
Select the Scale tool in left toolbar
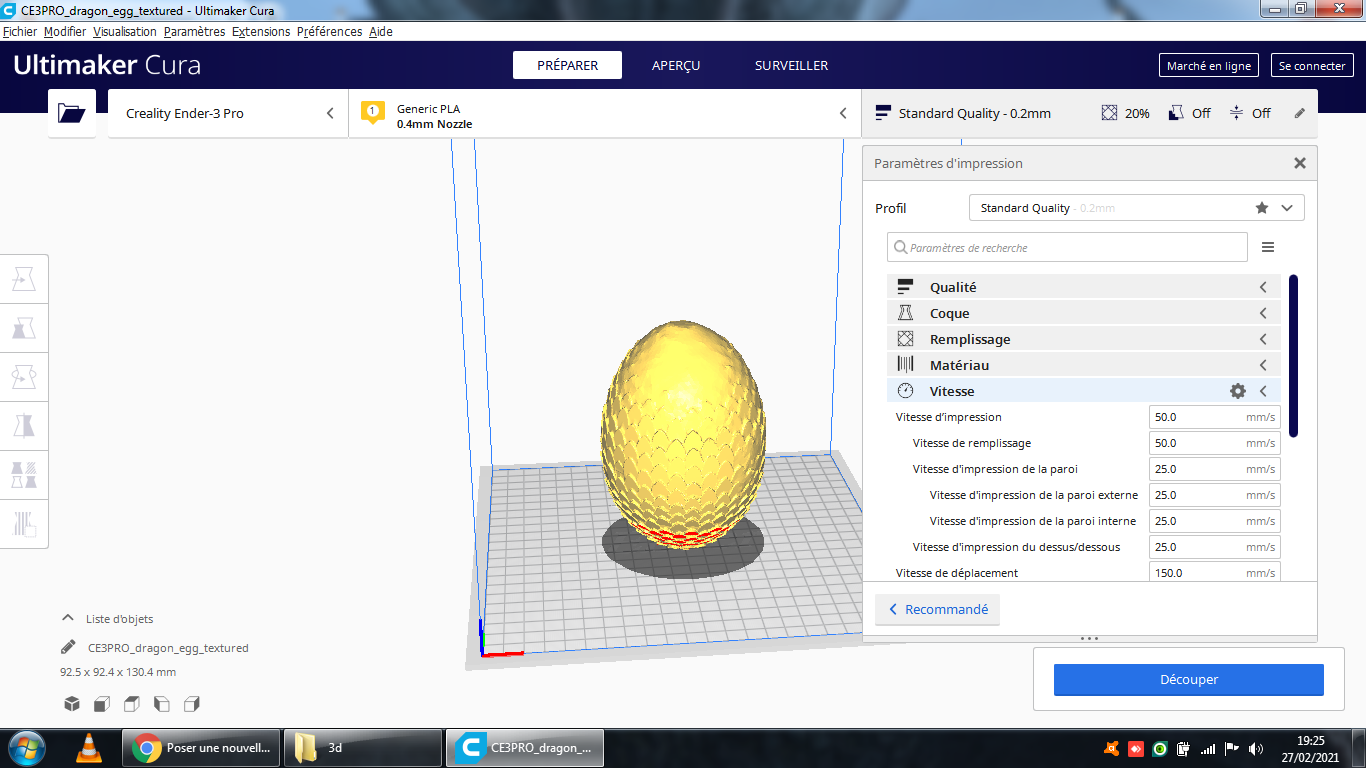(24, 329)
